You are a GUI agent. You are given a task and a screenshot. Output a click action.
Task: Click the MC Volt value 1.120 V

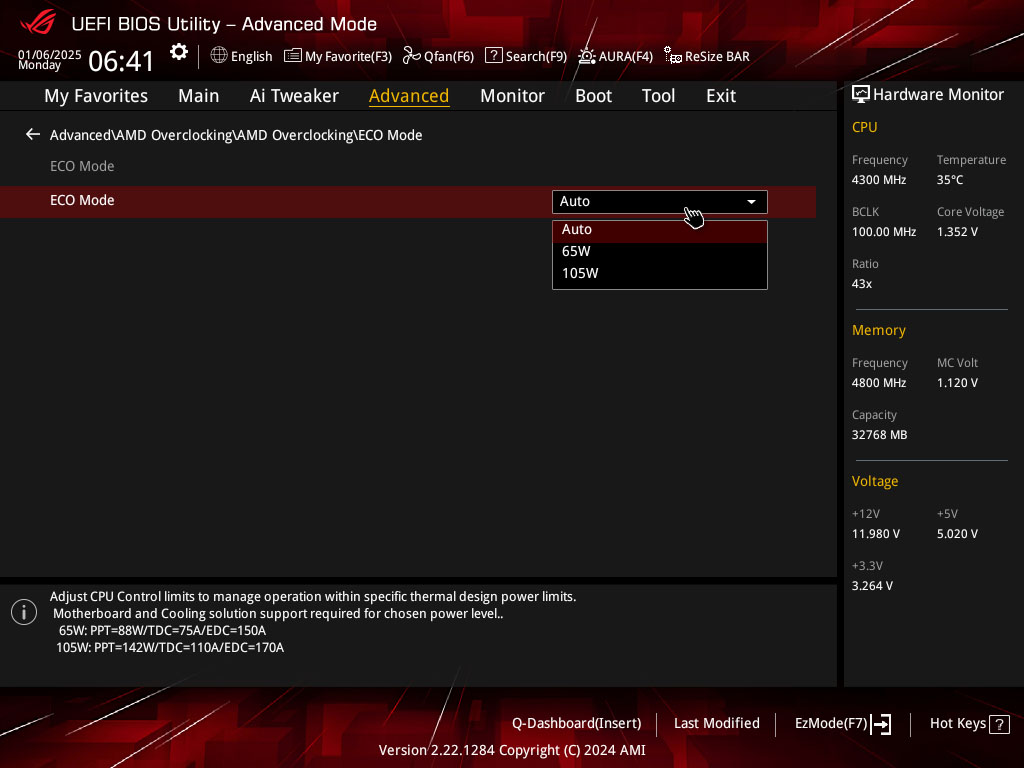[957, 383]
